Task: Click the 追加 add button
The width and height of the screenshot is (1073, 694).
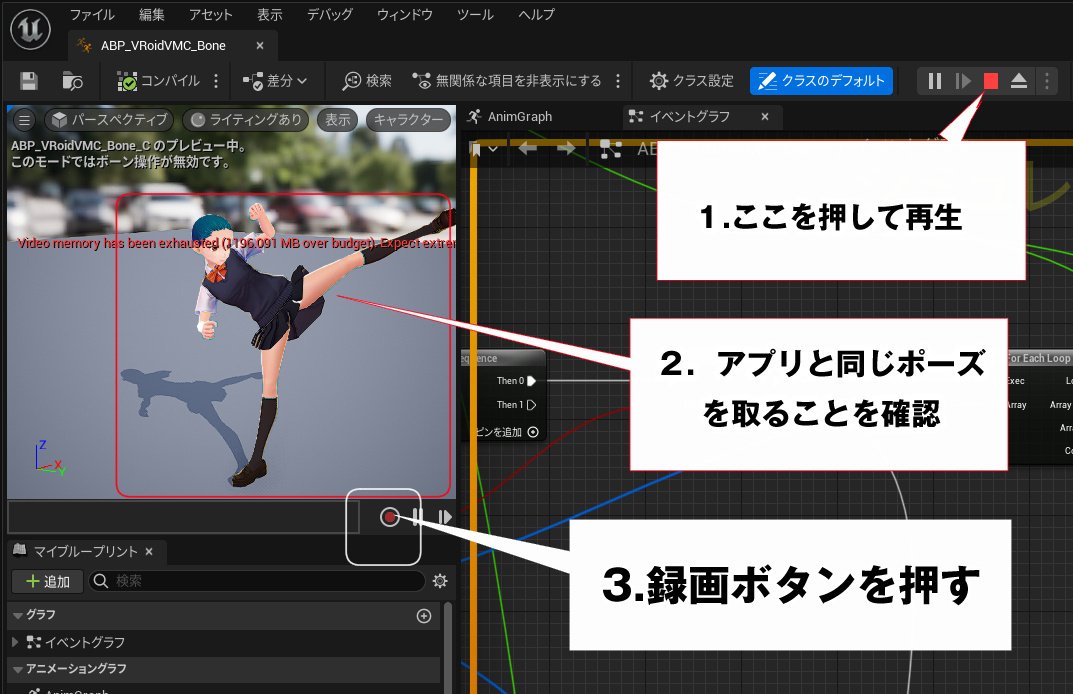Action: pos(47,581)
